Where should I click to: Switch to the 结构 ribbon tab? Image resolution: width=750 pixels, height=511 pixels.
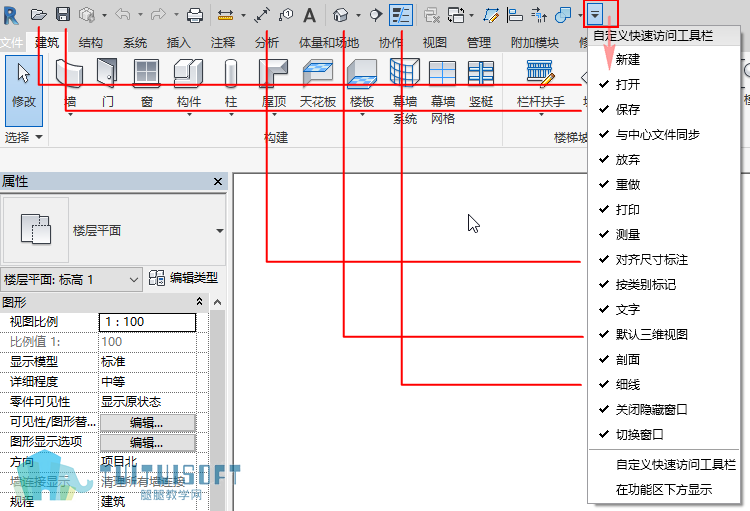(x=90, y=43)
